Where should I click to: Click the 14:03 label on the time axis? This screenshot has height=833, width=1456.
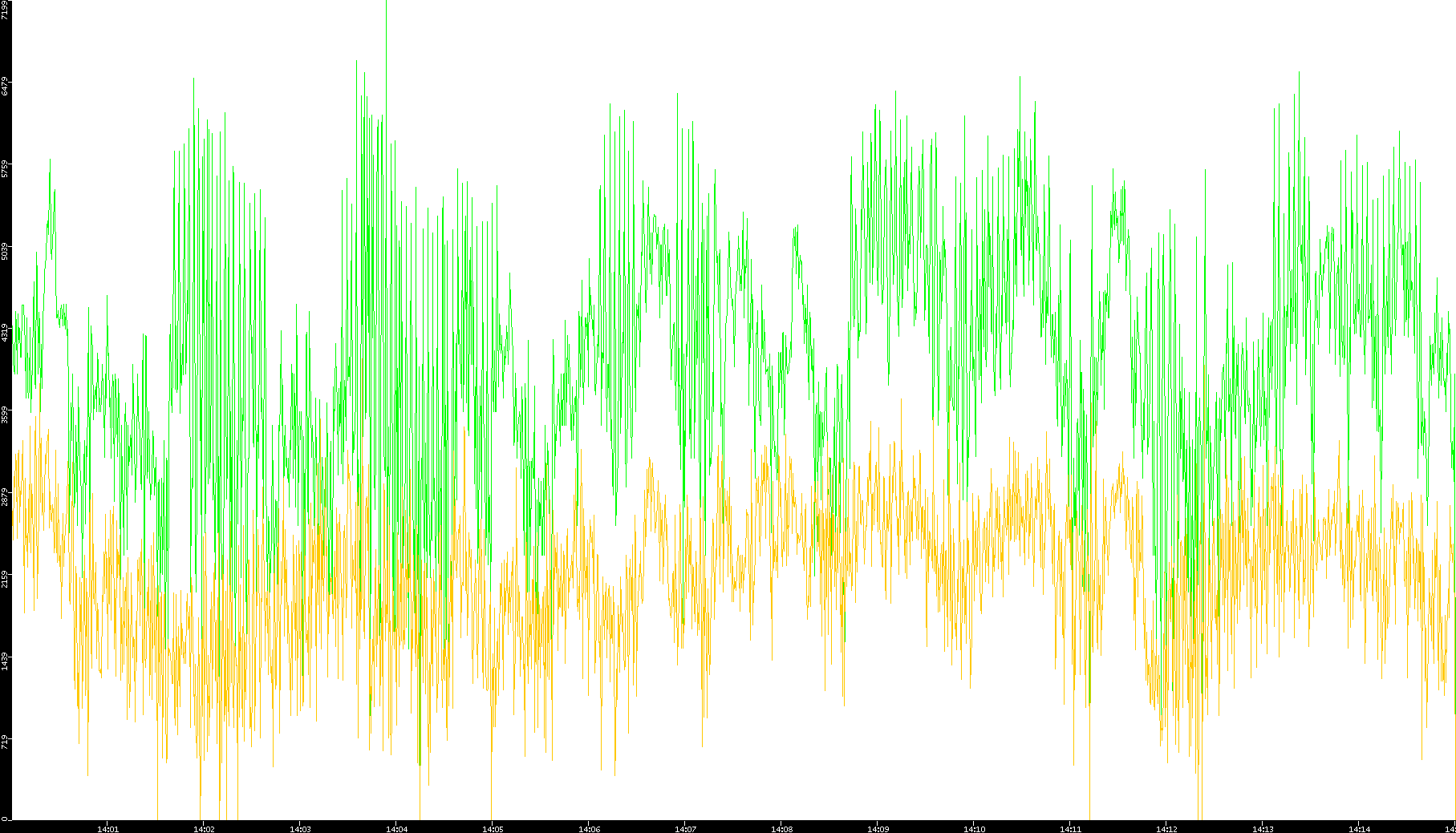tap(300, 829)
